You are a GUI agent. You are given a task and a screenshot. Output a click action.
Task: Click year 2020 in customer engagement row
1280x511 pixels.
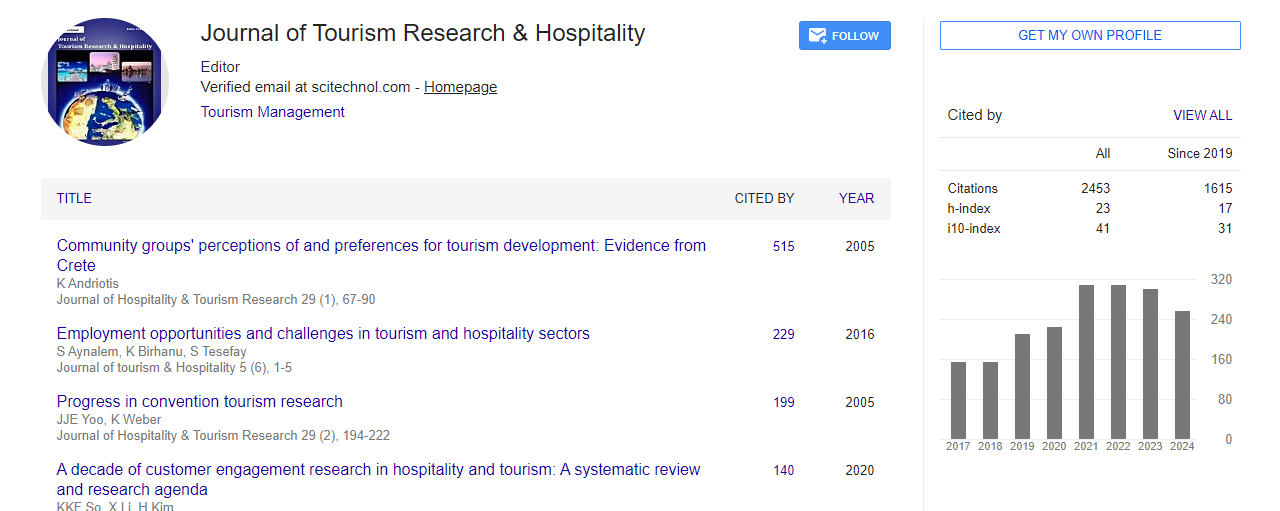(x=860, y=470)
